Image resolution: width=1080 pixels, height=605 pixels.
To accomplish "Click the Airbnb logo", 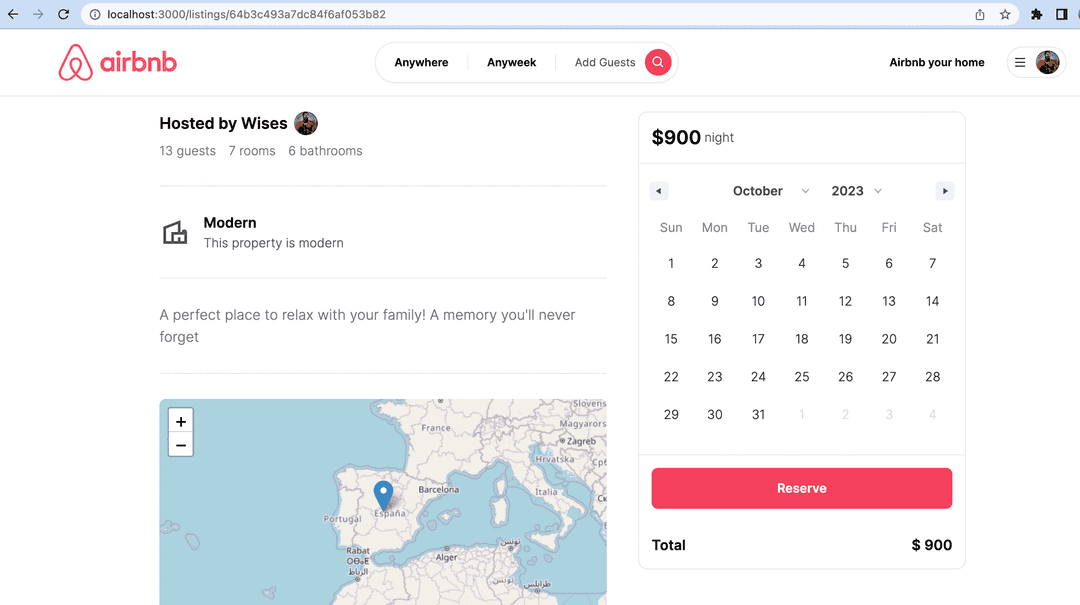I will [118, 62].
